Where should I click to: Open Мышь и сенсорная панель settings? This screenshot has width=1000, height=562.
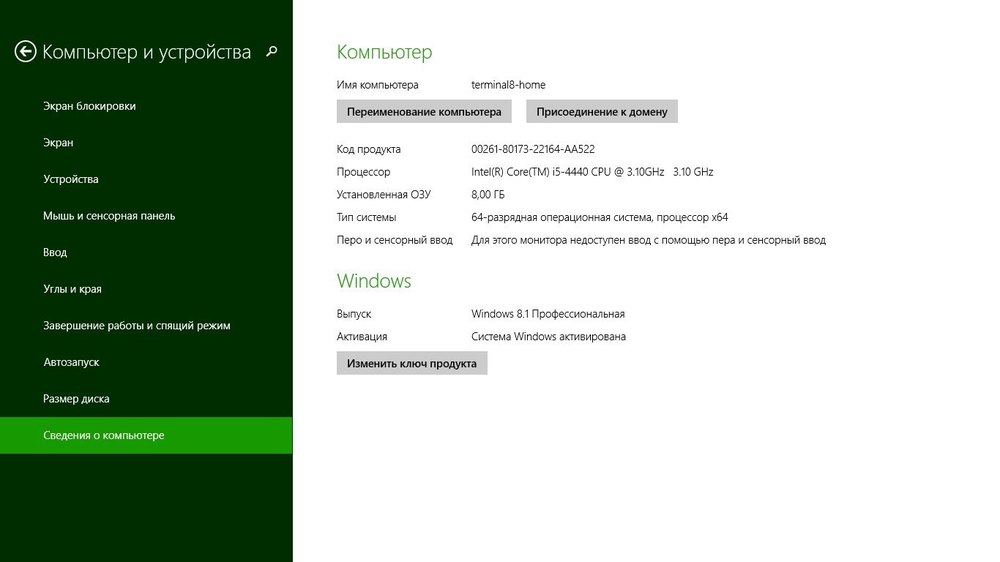(109, 216)
